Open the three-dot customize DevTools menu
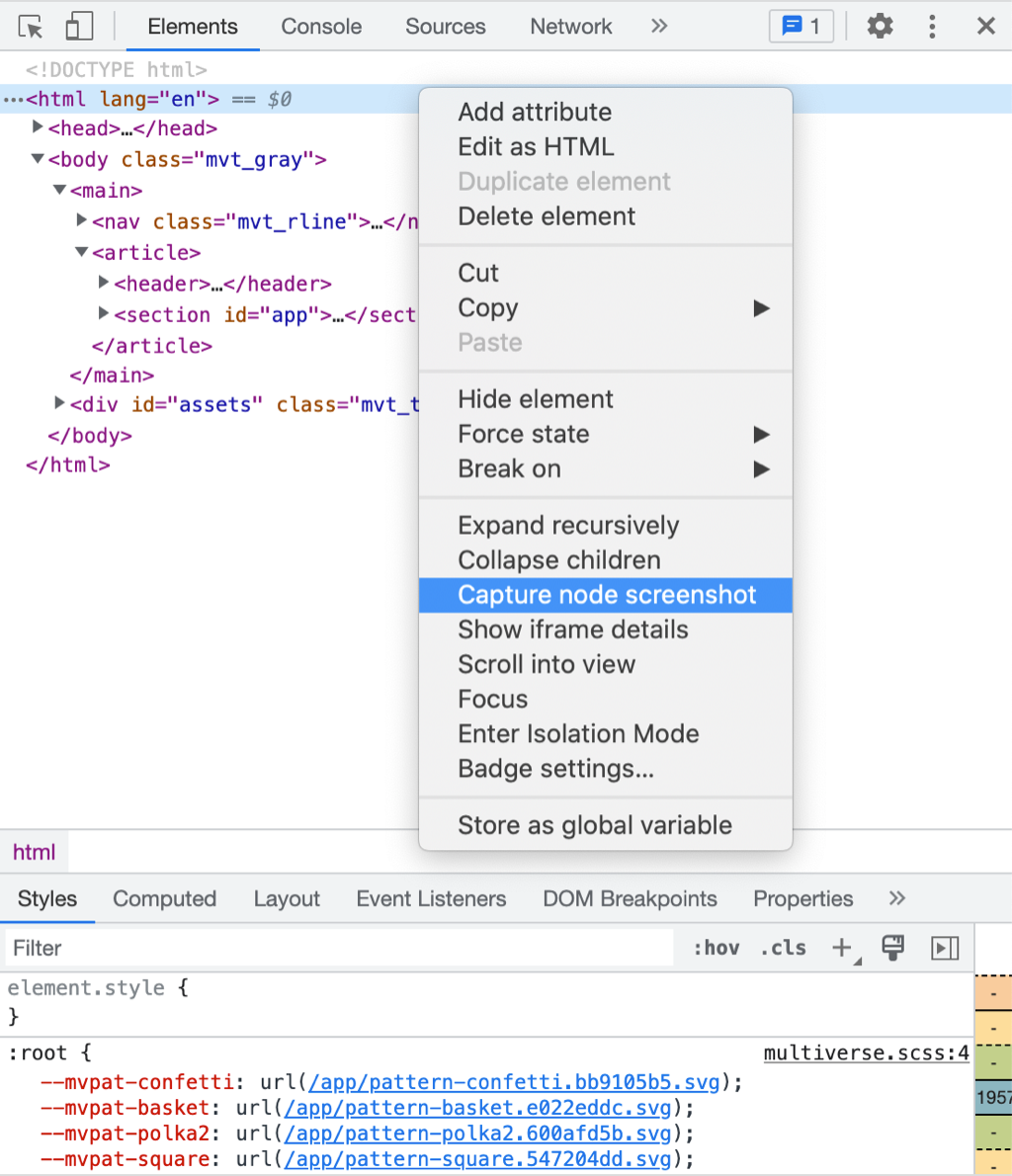1012x1176 pixels. coord(932,27)
